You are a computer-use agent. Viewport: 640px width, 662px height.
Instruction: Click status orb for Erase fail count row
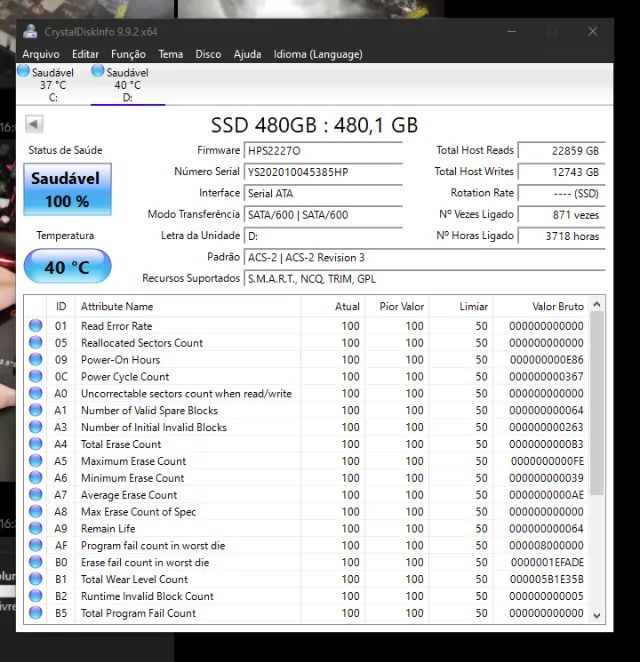35,562
